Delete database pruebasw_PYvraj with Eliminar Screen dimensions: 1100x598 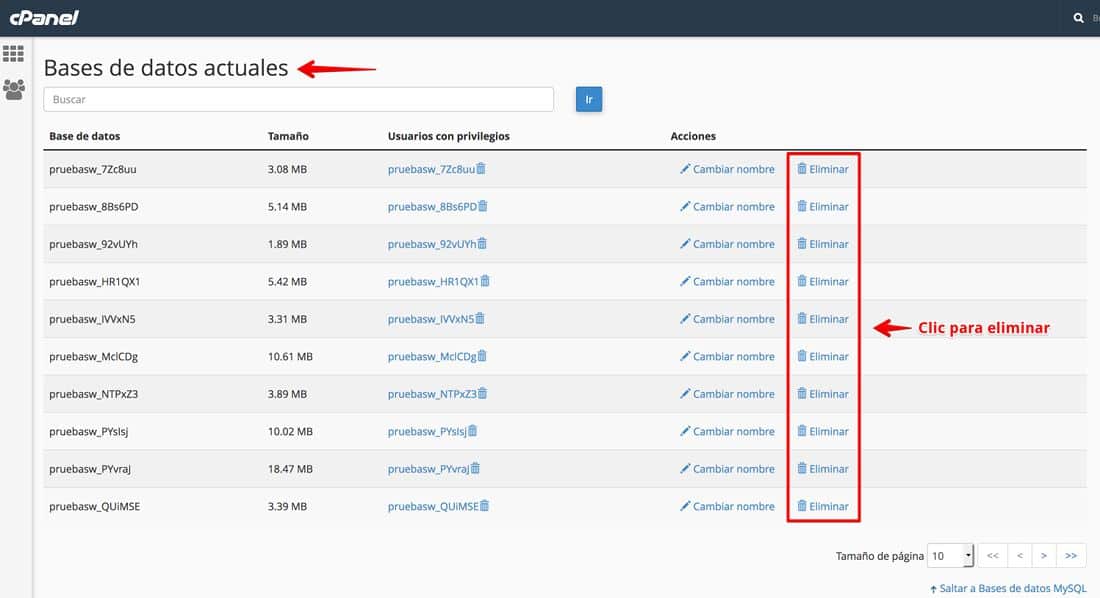point(823,469)
